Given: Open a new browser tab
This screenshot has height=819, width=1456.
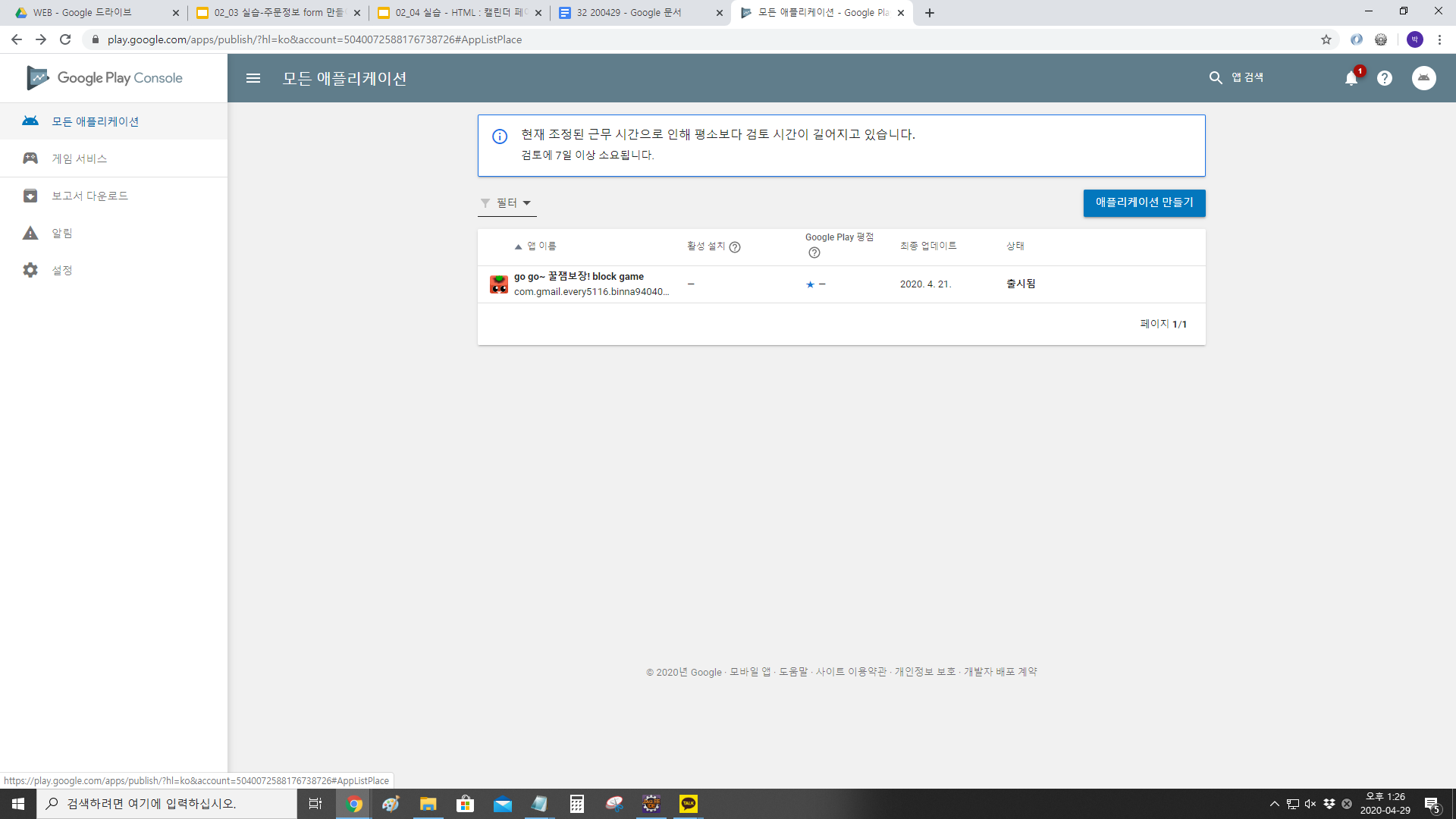Looking at the screenshot, I should click(930, 13).
